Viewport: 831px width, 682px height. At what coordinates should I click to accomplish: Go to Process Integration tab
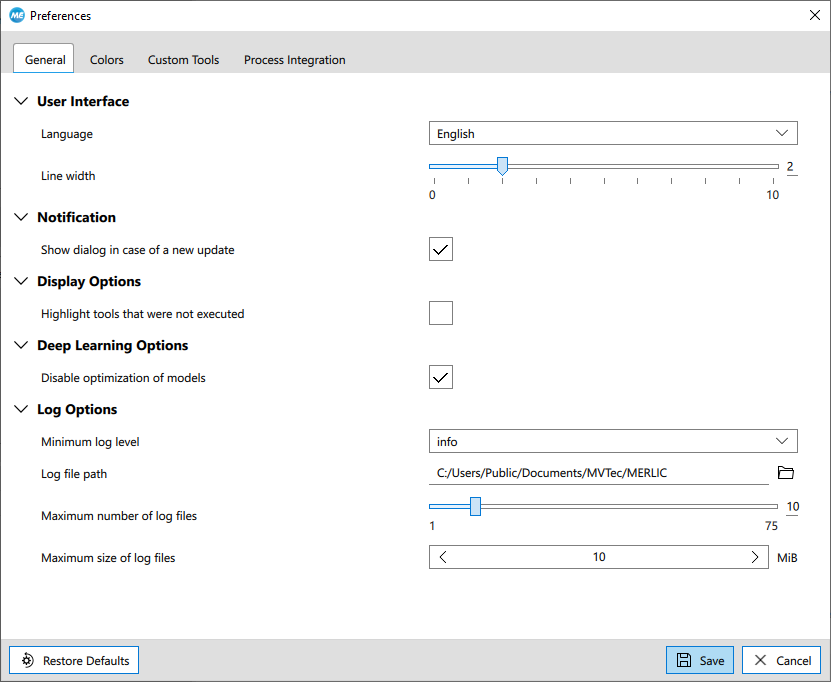pyautogui.click(x=294, y=60)
